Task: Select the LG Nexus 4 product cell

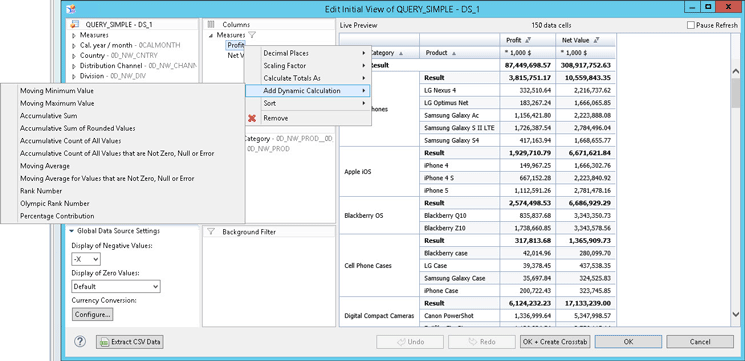Action: pyautogui.click(x=460, y=90)
